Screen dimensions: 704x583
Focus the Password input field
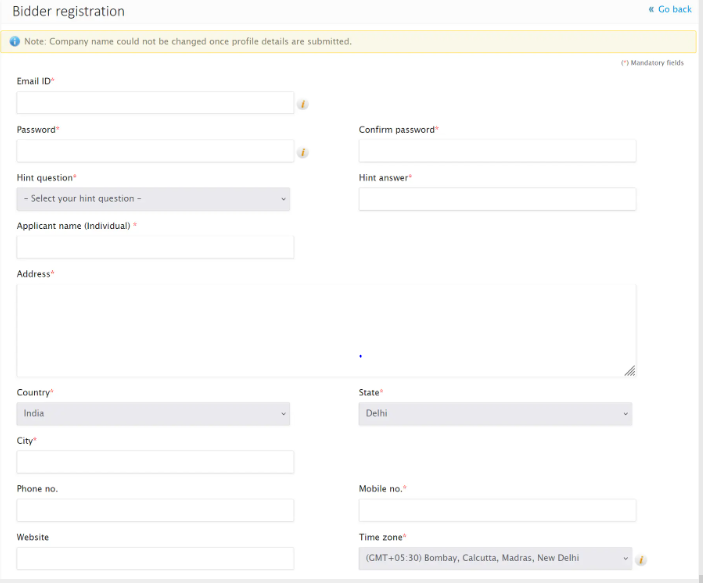[x=155, y=151]
